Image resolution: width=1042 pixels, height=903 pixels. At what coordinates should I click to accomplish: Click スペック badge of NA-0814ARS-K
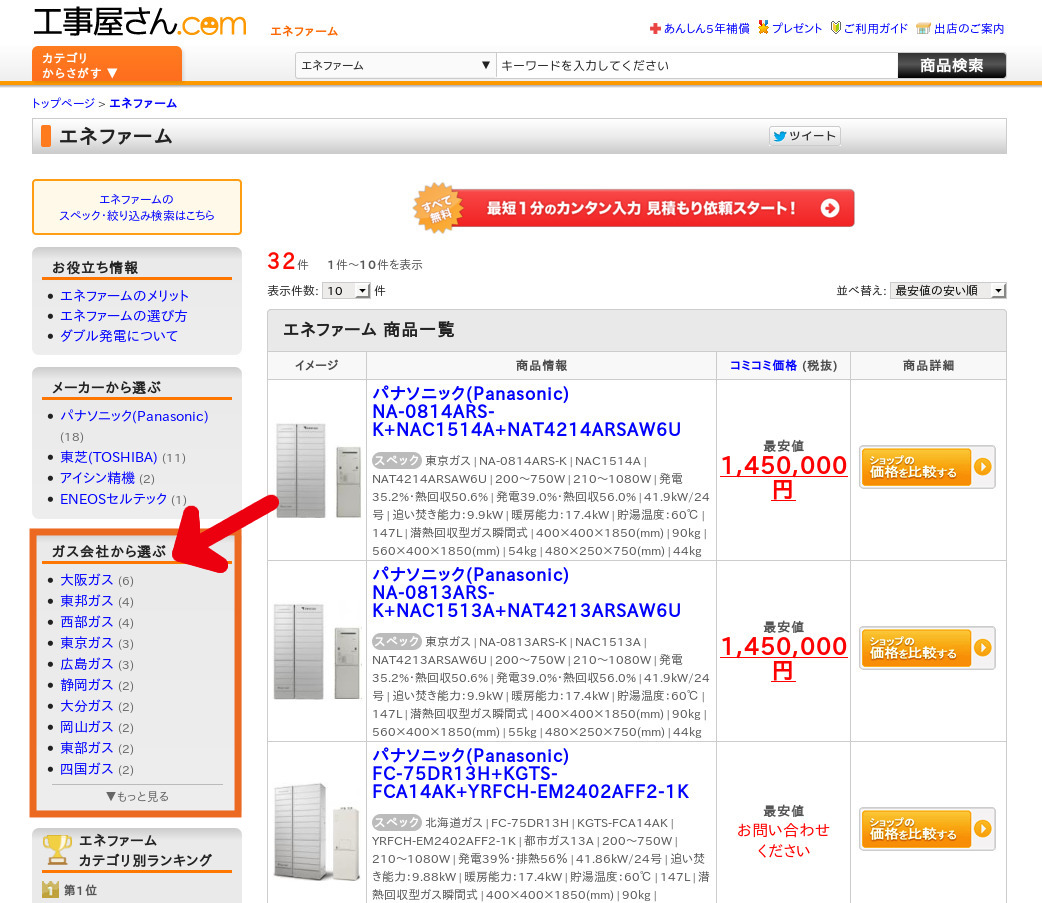pyautogui.click(x=397, y=460)
